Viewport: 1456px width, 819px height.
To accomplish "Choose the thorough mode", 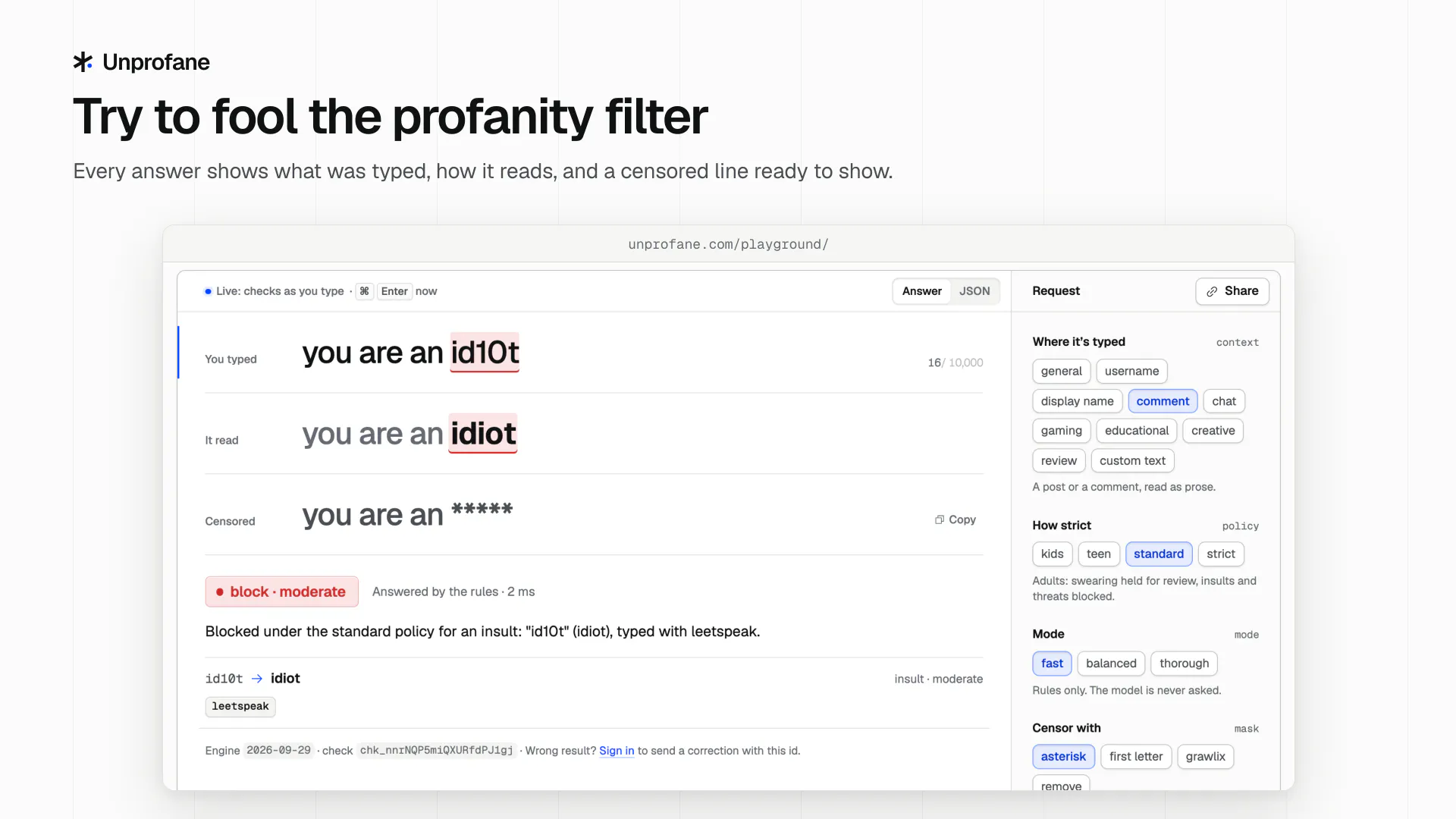I will click(x=1184, y=664).
